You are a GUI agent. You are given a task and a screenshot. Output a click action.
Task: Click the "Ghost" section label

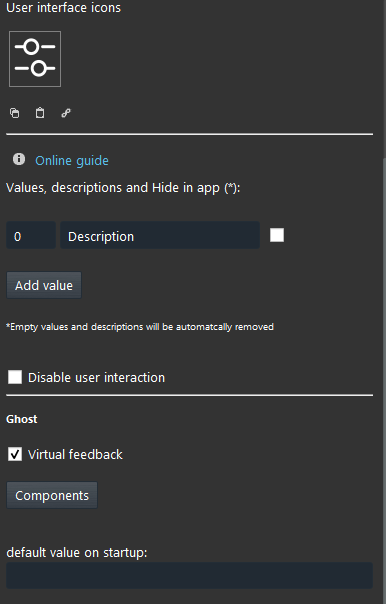coord(22,419)
